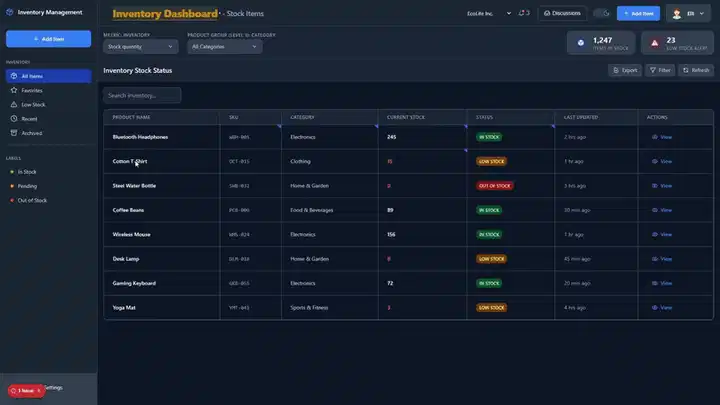Click the Search inventory field
Image resolution: width=720 pixels, height=405 pixels.
click(x=142, y=96)
